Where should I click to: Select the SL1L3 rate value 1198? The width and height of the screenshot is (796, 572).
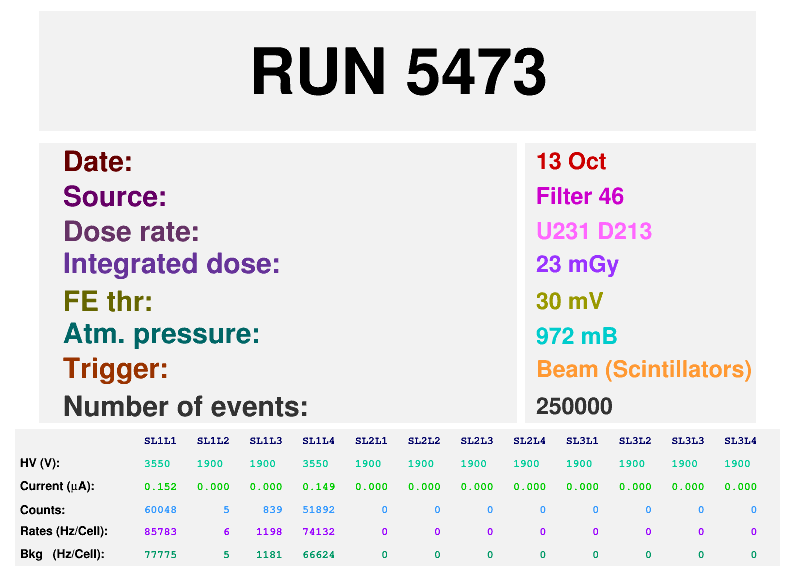point(268,532)
